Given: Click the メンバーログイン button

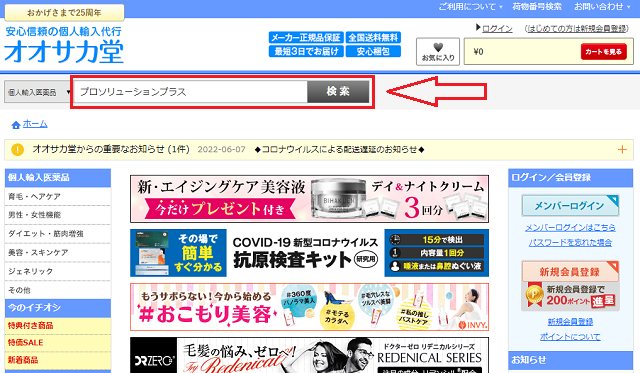Looking at the screenshot, I should pyautogui.click(x=570, y=206).
